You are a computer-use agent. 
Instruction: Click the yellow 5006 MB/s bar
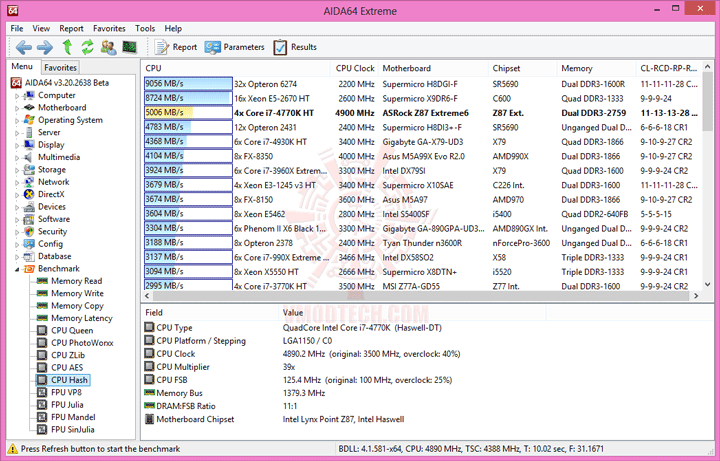(x=188, y=112)
